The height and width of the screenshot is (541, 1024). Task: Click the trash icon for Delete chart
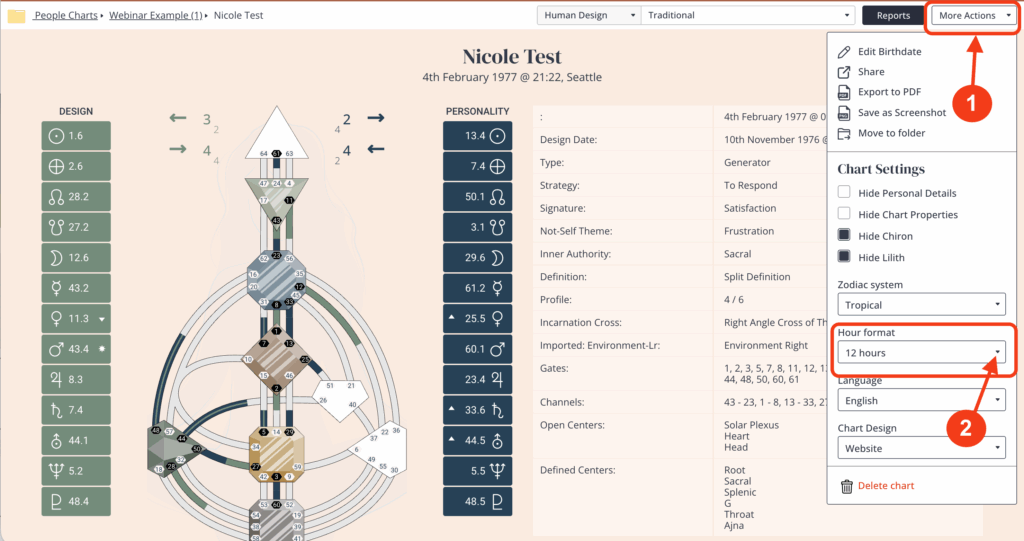point(846,486)
